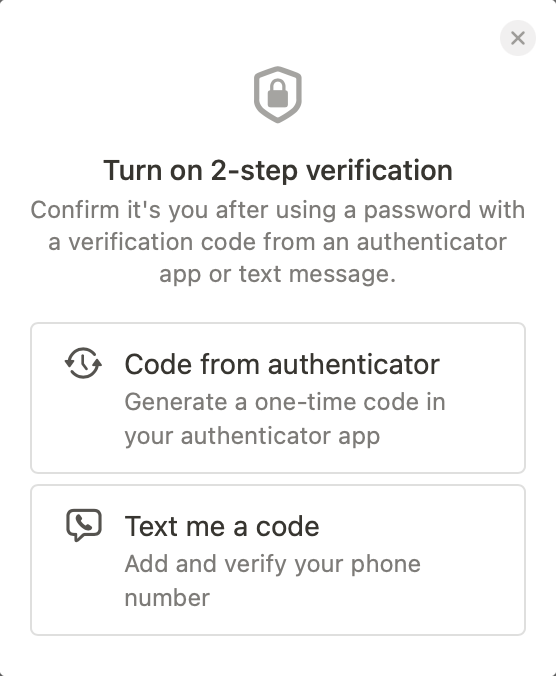
Task: Click "a verification code from an authenticator" line
Action: 278,242
